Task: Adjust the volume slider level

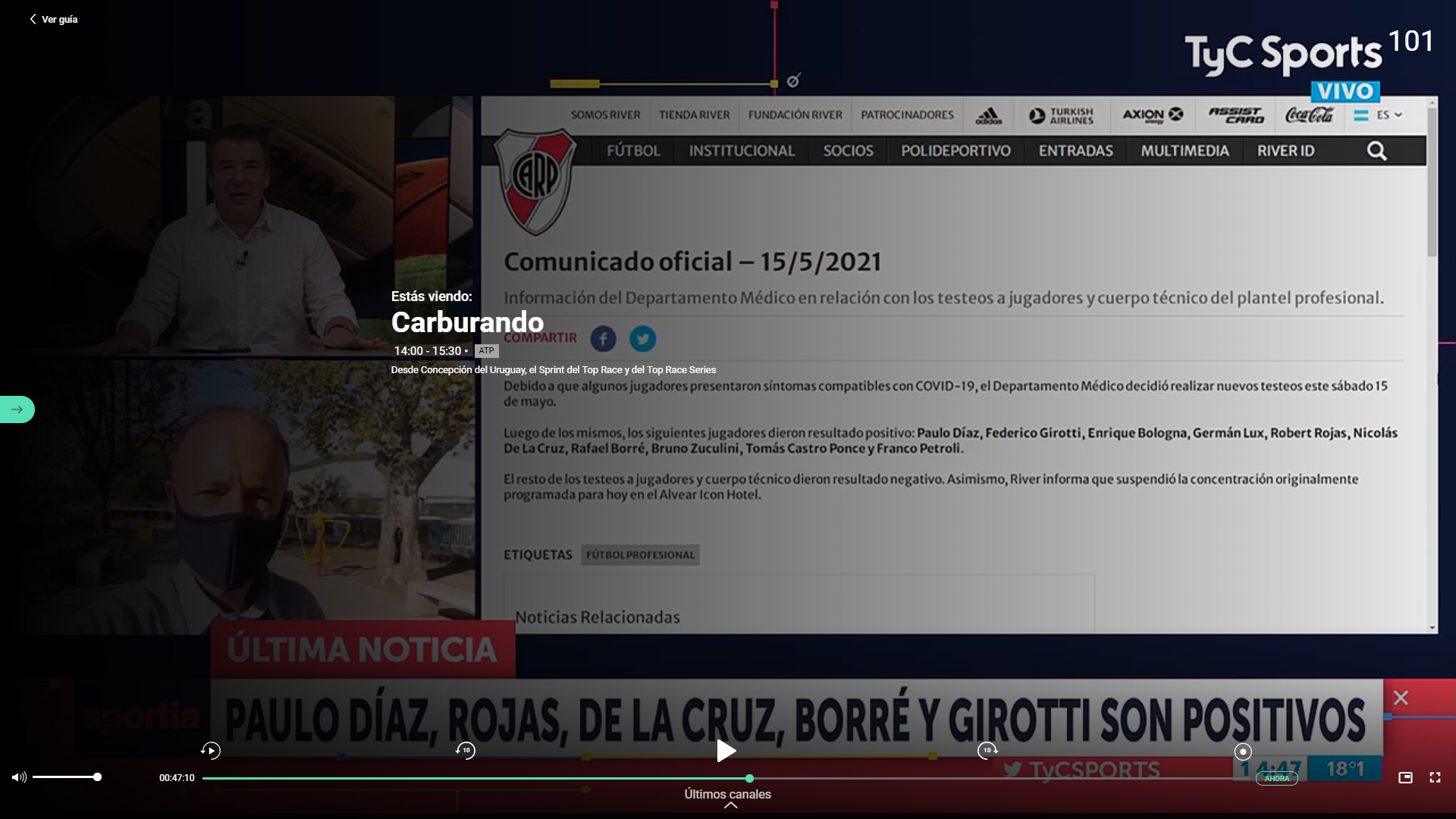Action: 67,777
